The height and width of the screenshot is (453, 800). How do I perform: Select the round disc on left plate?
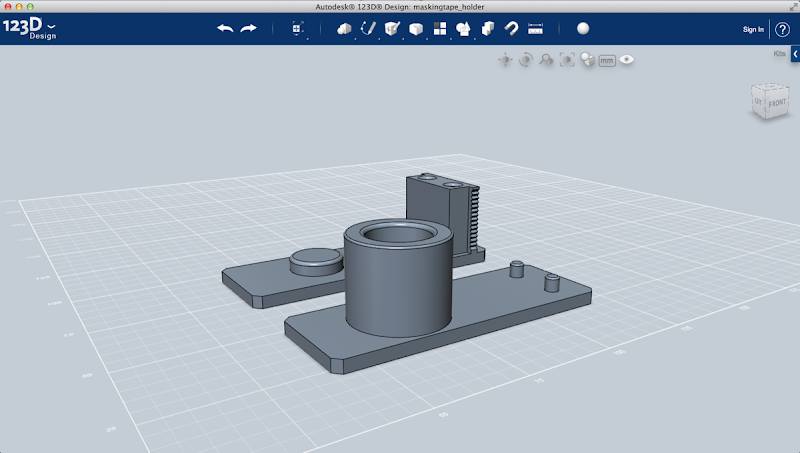tap(316, 262)
